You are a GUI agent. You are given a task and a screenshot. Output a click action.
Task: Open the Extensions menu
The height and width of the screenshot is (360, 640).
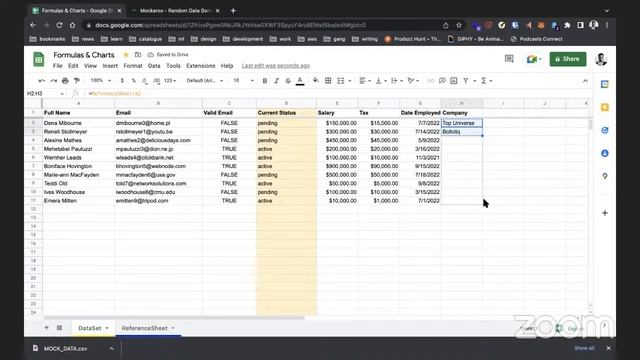[x=200, y=66]
